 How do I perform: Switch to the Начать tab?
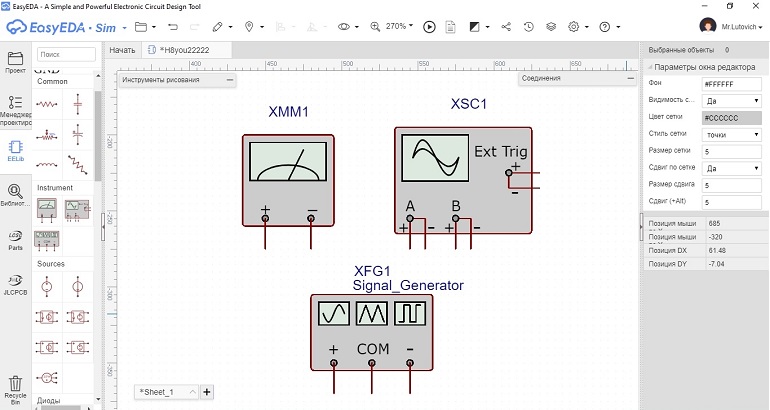(122, 50)
